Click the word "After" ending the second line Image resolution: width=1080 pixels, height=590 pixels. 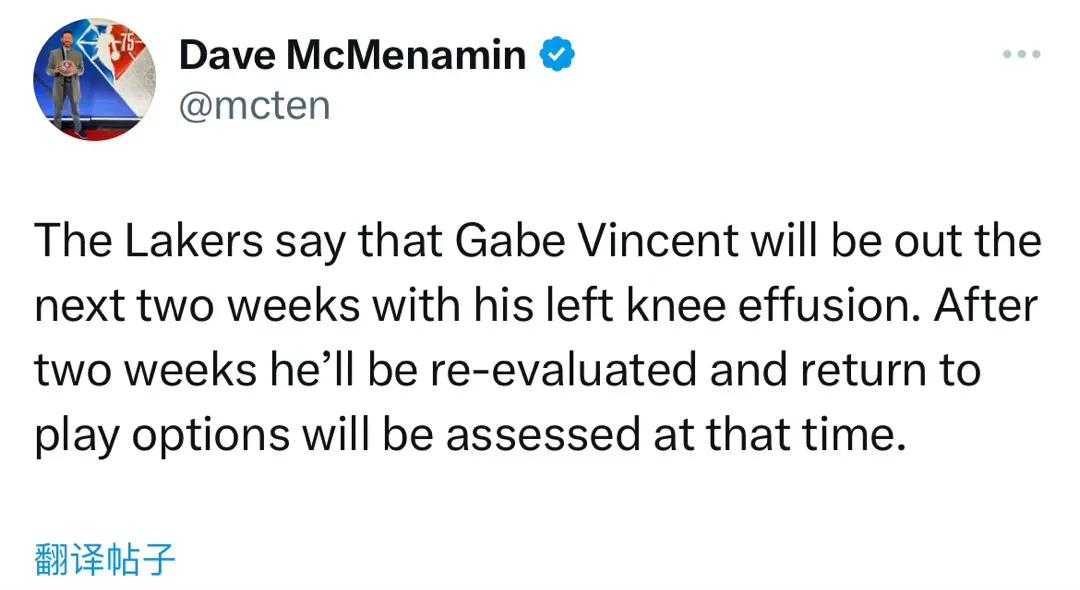(987, 307)
